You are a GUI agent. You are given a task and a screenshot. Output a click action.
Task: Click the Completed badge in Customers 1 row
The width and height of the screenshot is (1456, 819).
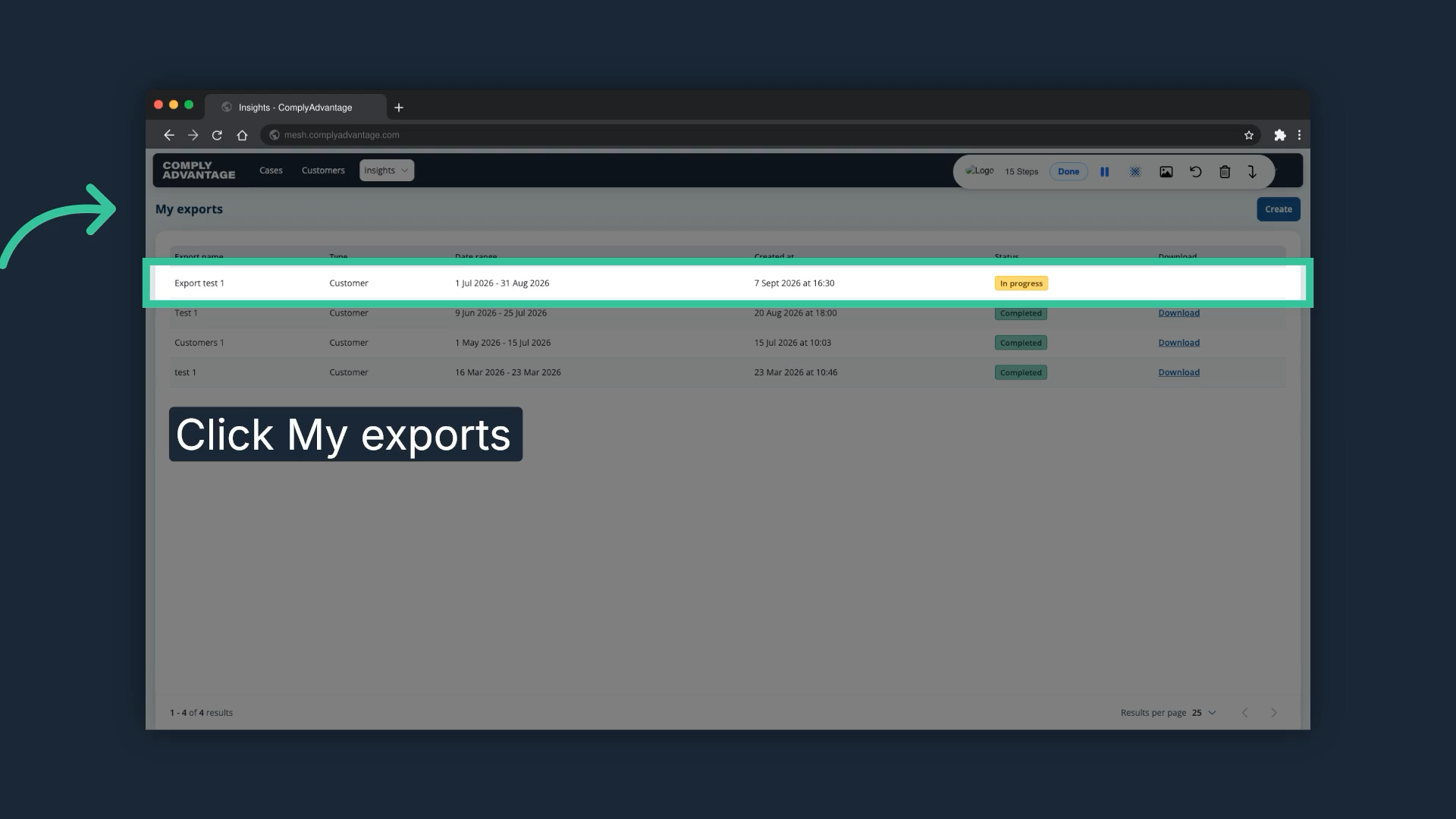pyautogui.click(x=1021, y=343)
